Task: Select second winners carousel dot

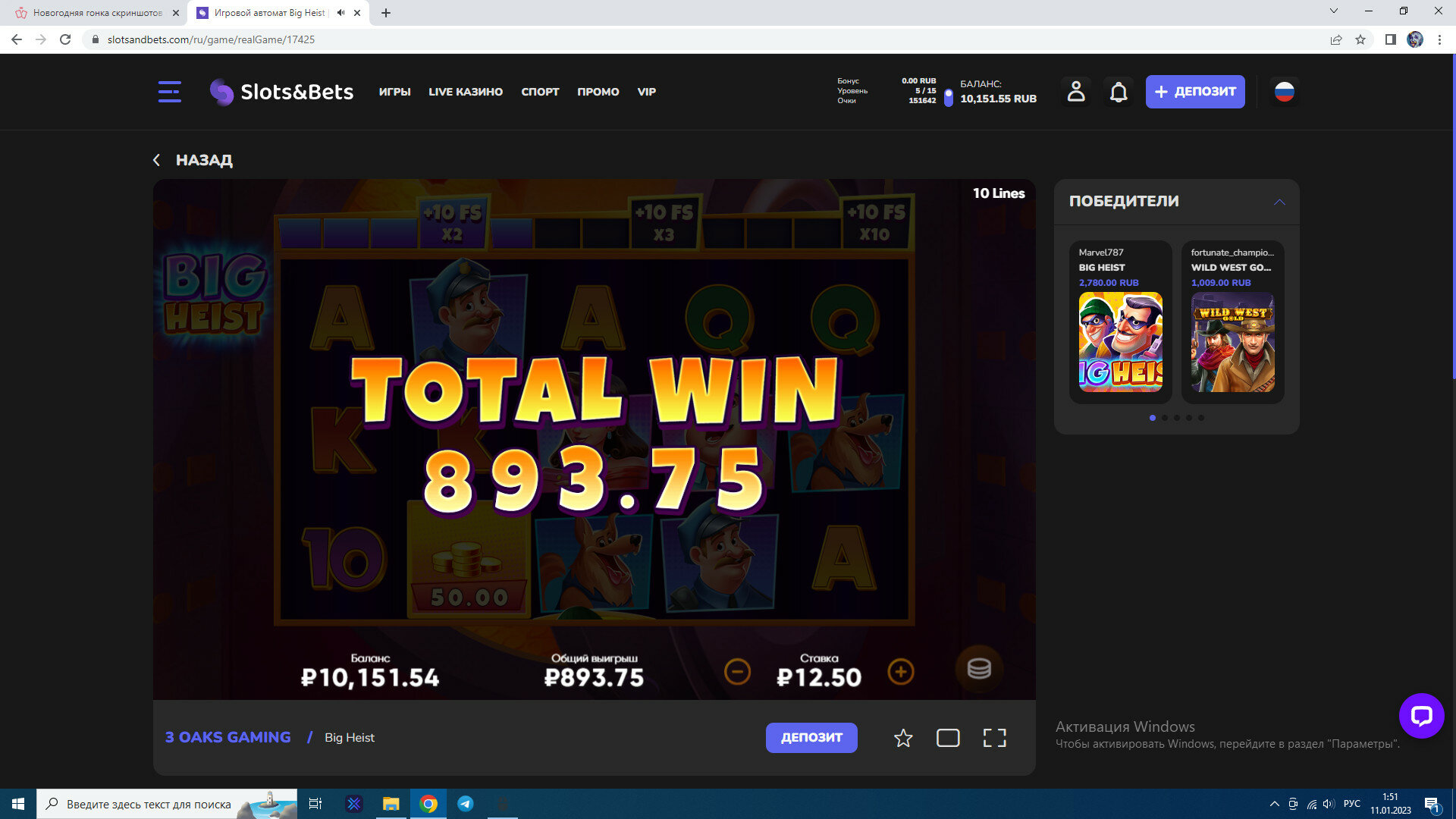Action: coord(1165,418)
